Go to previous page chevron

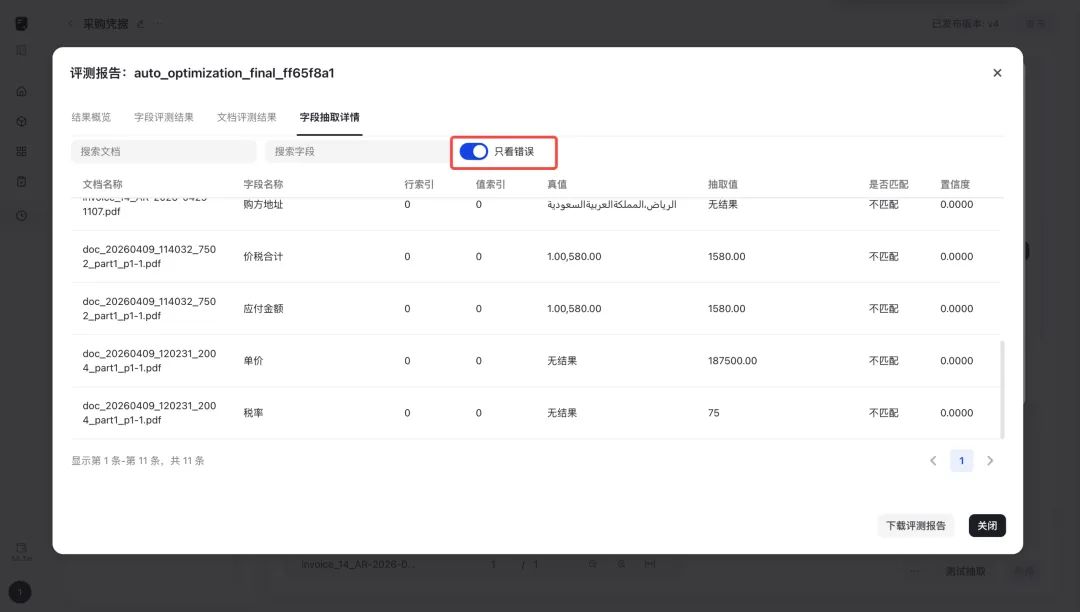coord(933,461)
